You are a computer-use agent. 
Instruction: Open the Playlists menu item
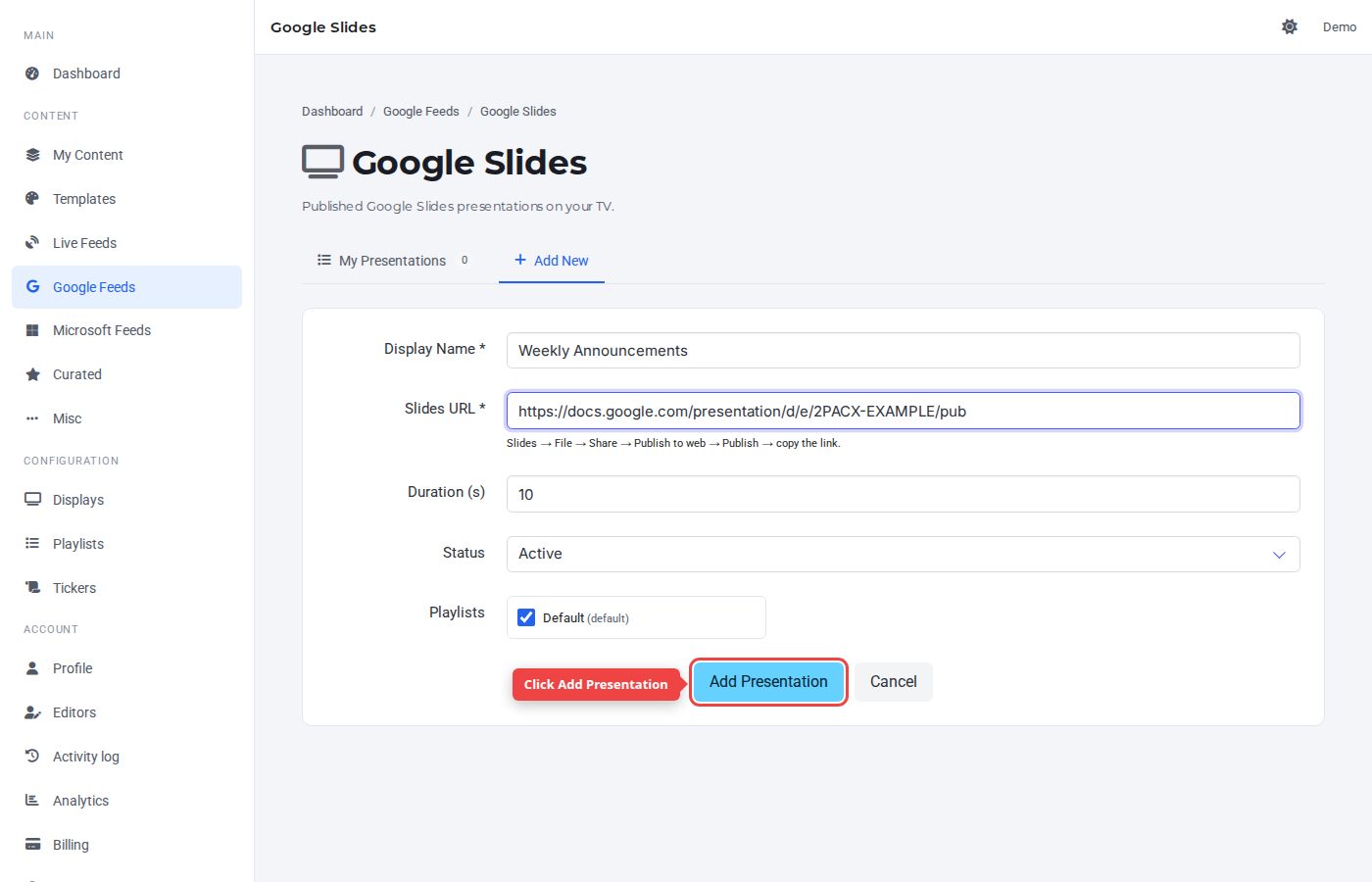(x=126, y=544)
